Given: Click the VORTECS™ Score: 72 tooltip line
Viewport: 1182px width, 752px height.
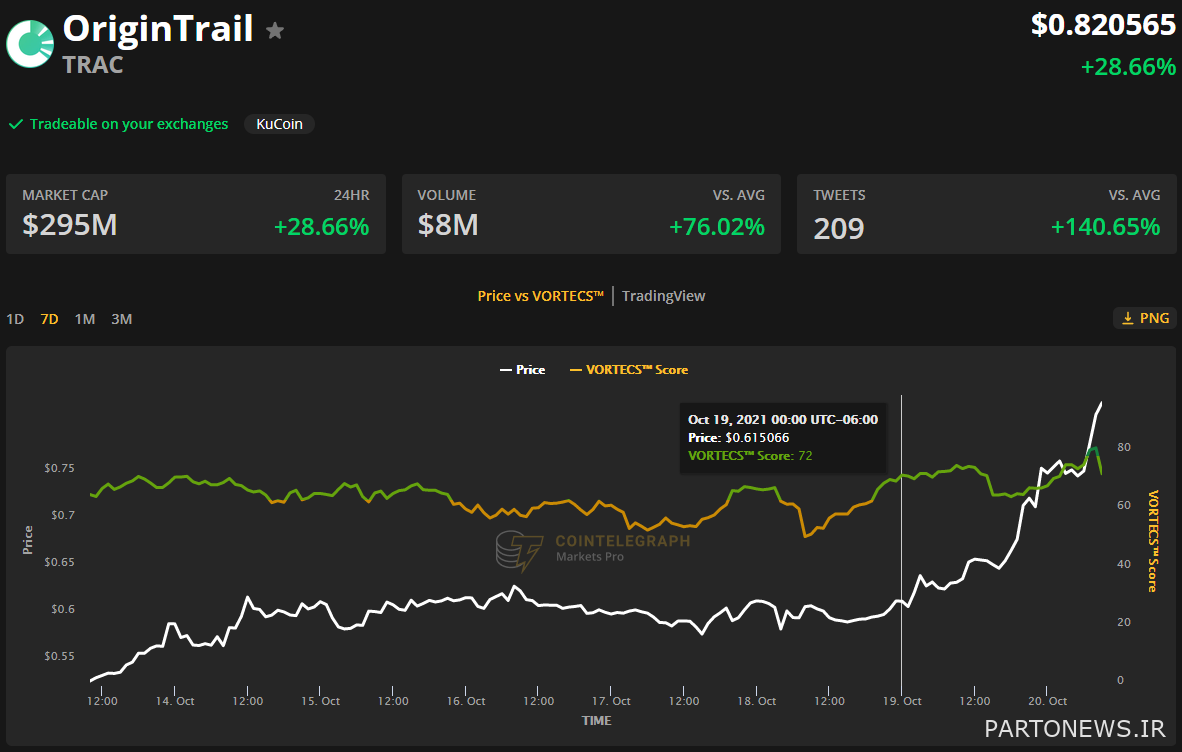Looking at the screenshot, I should pos(750,456).
